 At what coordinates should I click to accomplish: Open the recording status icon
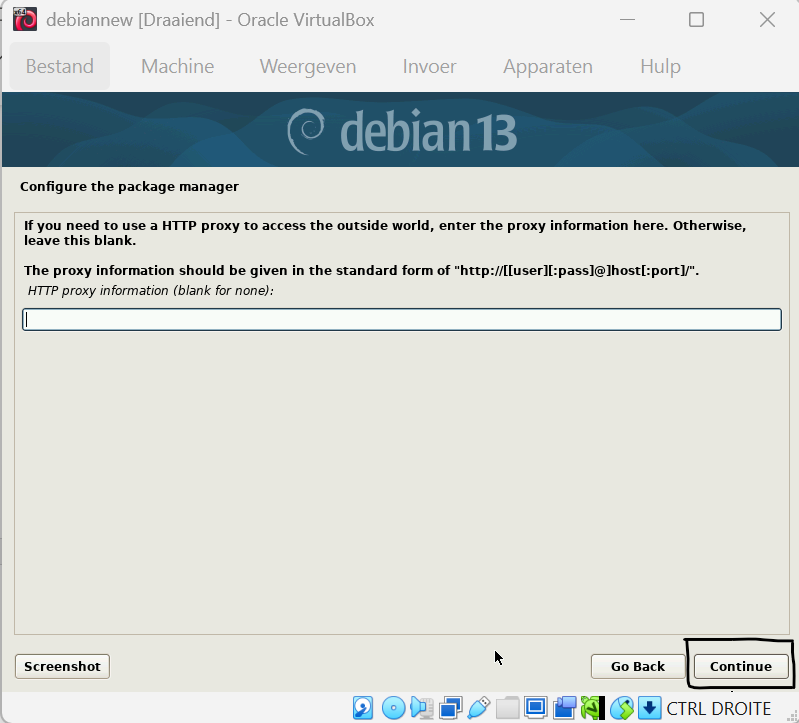tap(564, 708)
